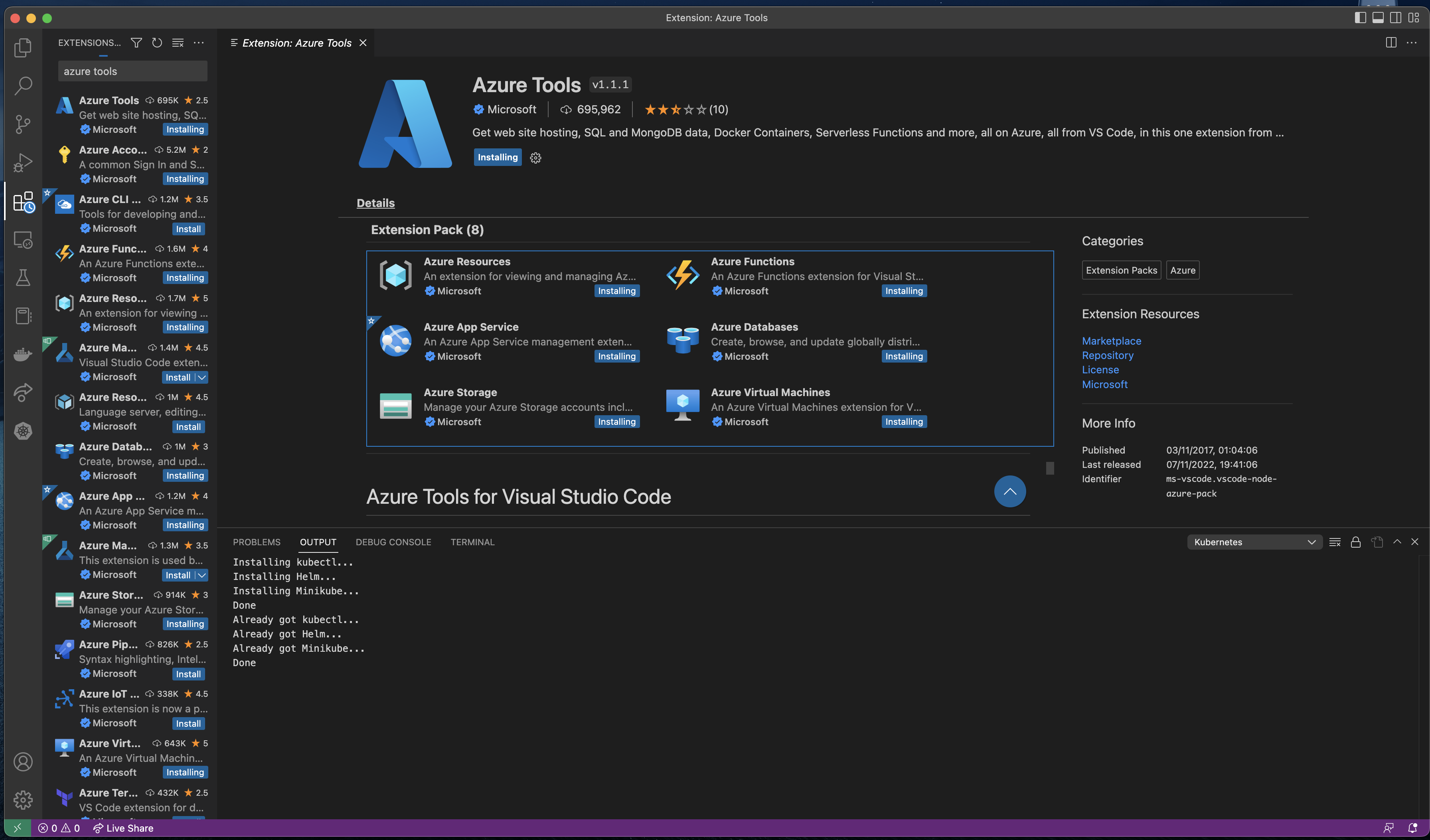Open the Run and Debug view
The width and height of the screenshot is (1430, 840).
[x=23, y=163]
